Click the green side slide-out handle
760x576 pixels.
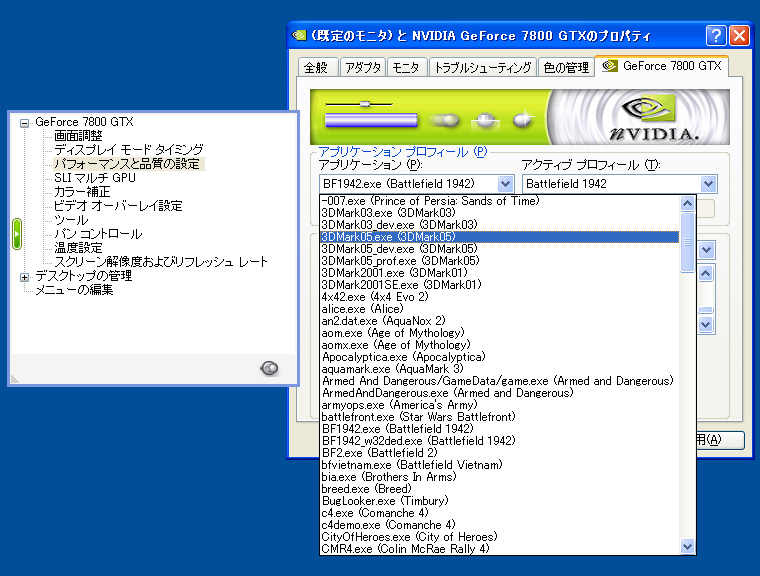coord(17,234)
